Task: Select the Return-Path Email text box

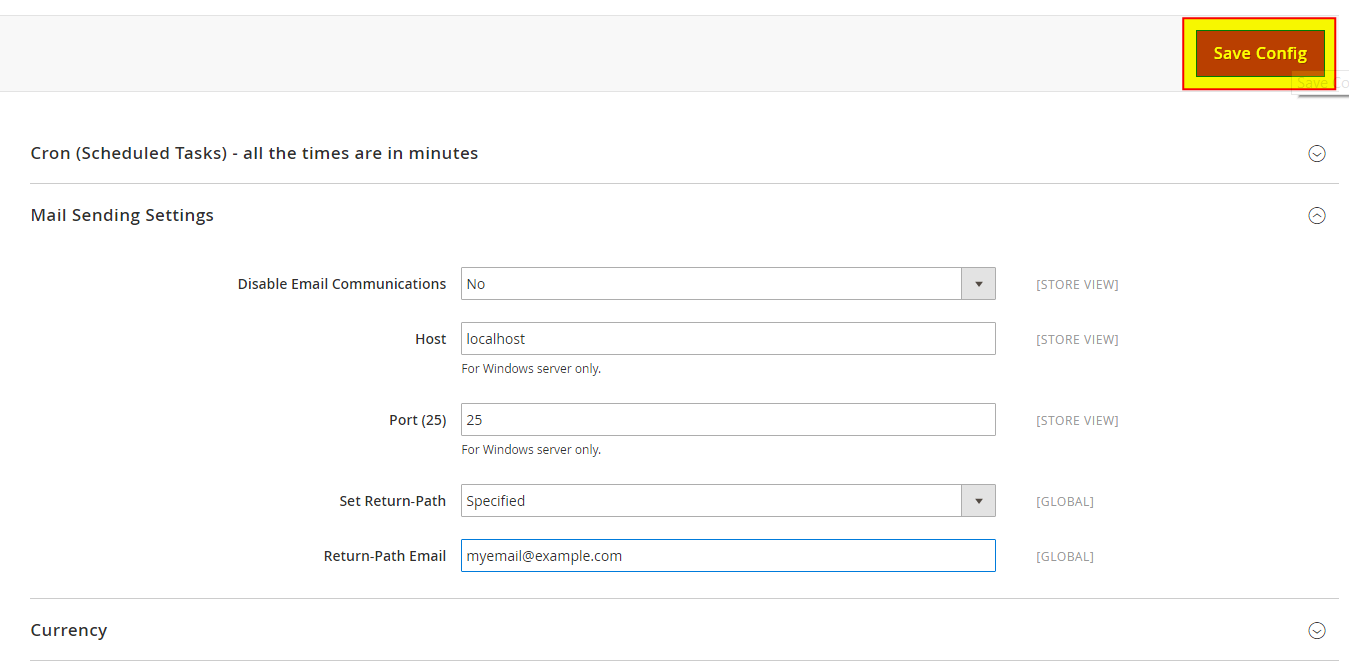Action: click(727, 556)
